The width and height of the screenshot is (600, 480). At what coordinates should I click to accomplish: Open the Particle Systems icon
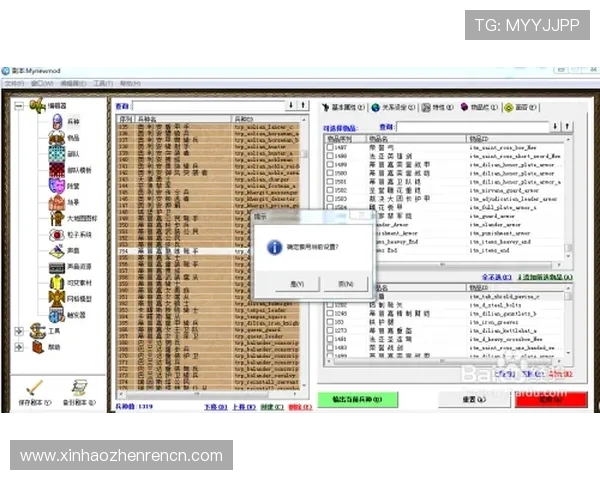(x=57, y=234)
